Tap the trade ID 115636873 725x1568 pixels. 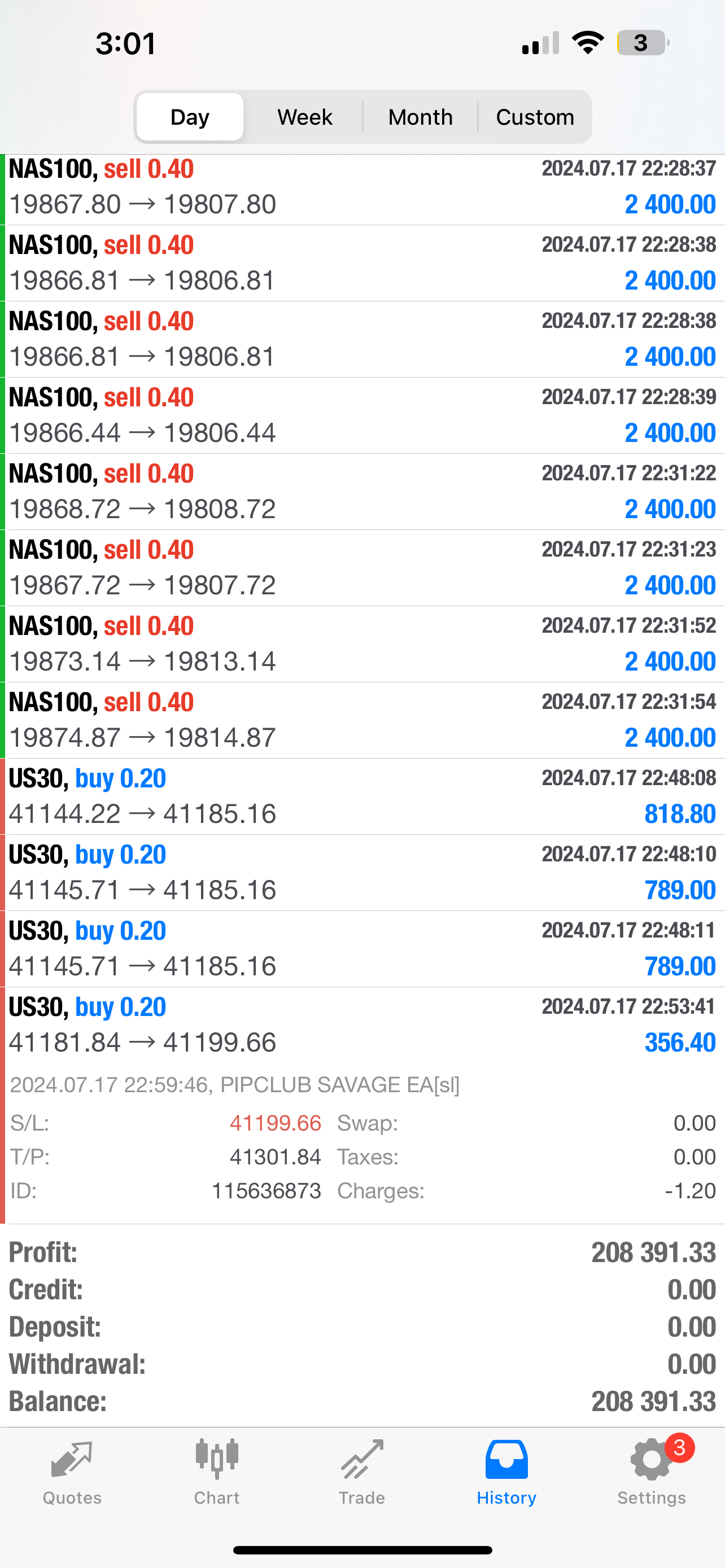point(266,1190)
